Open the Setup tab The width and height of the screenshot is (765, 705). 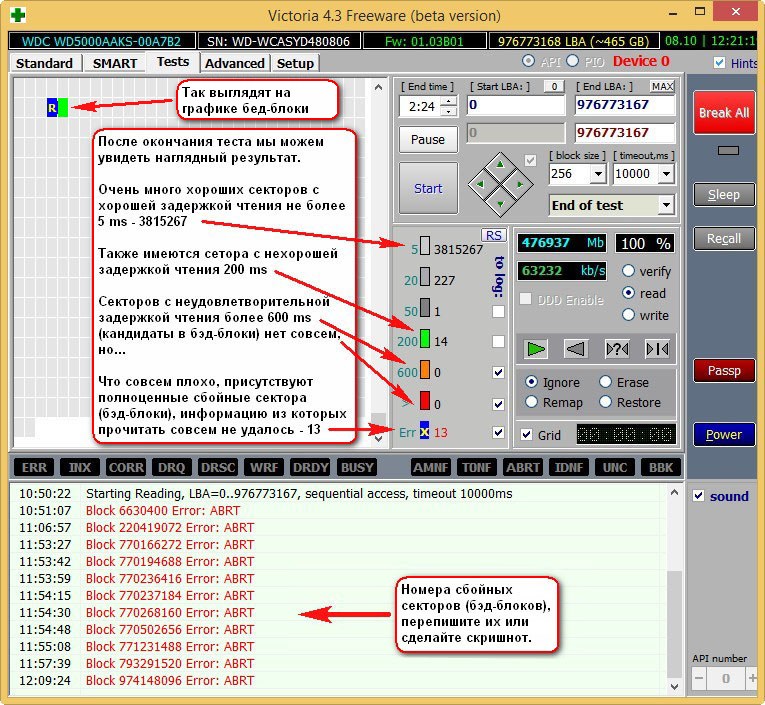coord(295,63)
